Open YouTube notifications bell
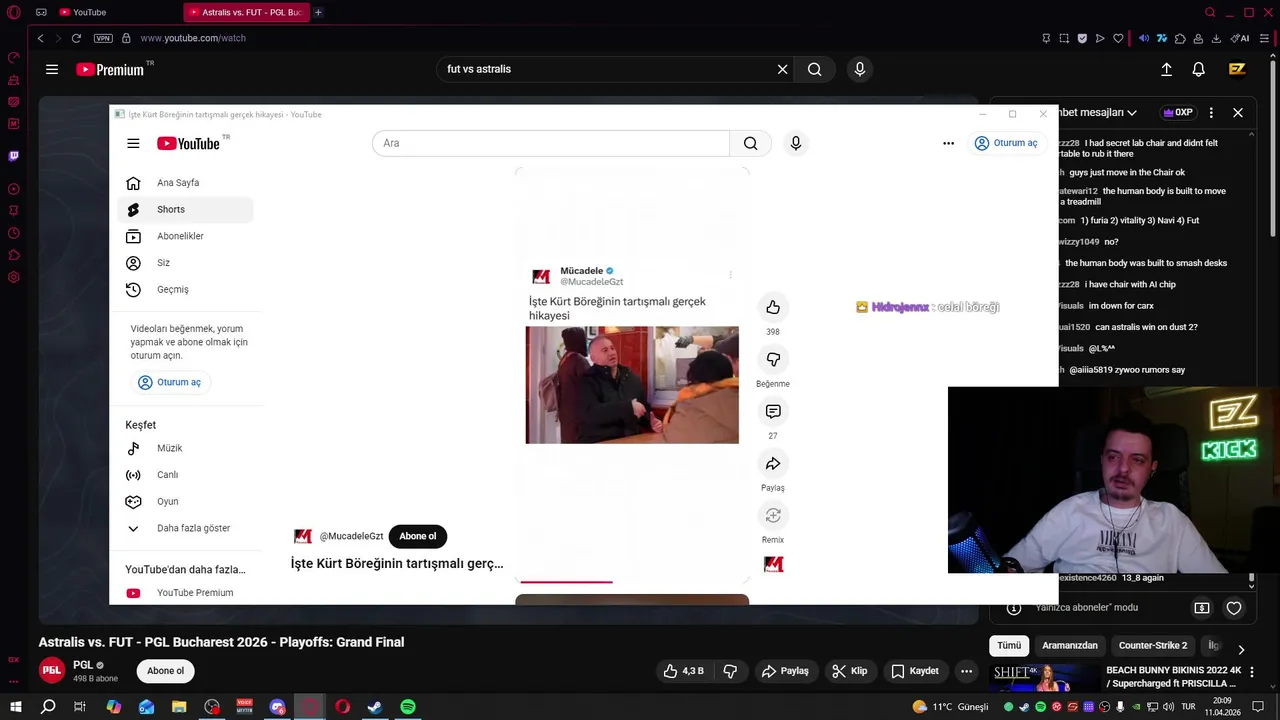The image size is (1280, 720). [1198, 69]
